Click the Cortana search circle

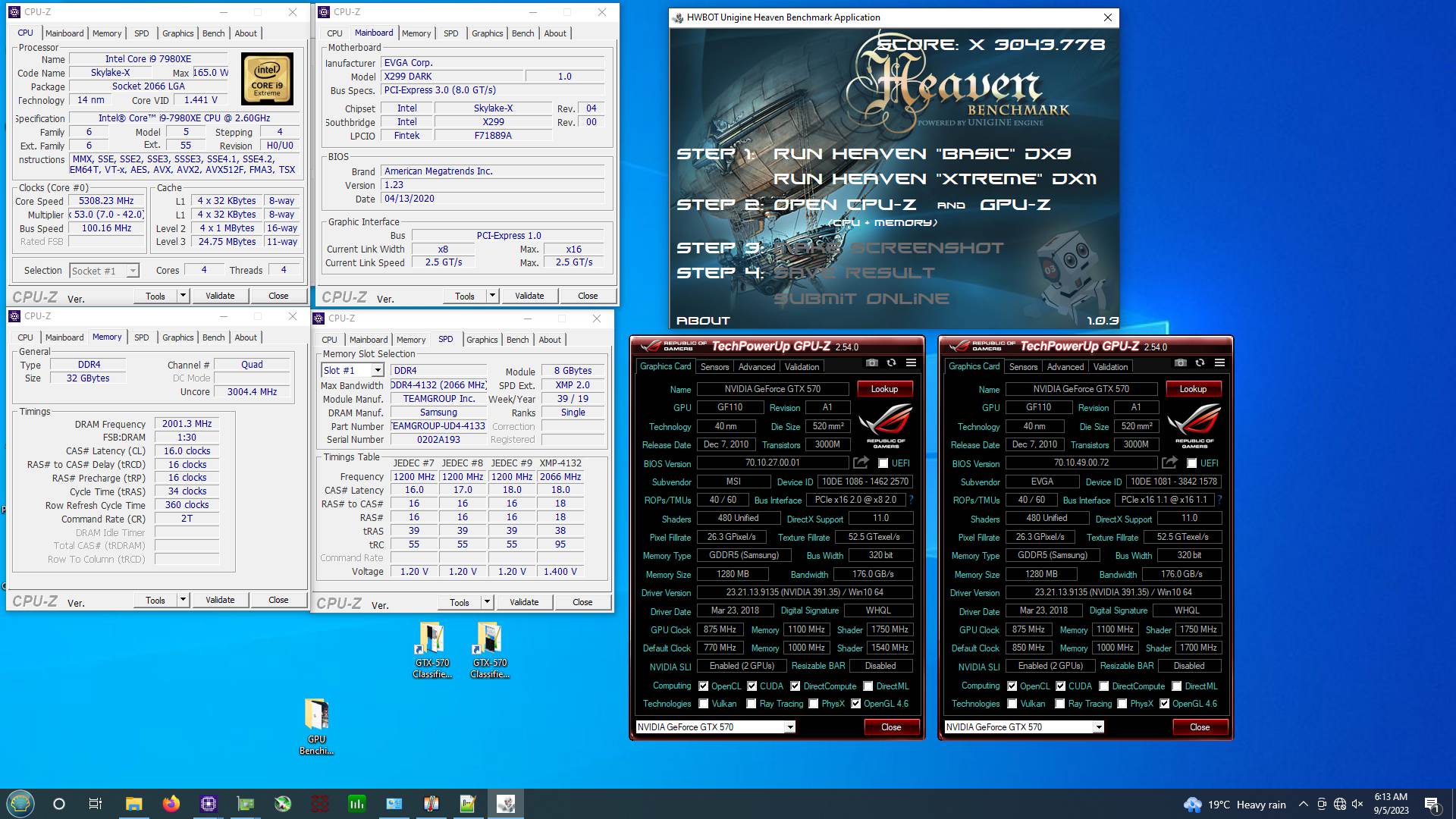point(59,804)
